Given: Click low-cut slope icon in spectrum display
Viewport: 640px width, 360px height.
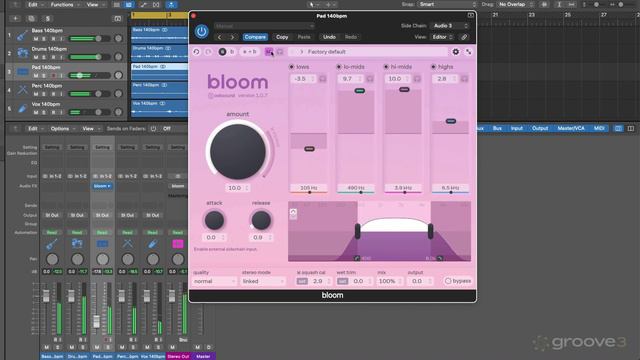Looking at the screenshot, I should pyautogui.click(x=357, y=258).
